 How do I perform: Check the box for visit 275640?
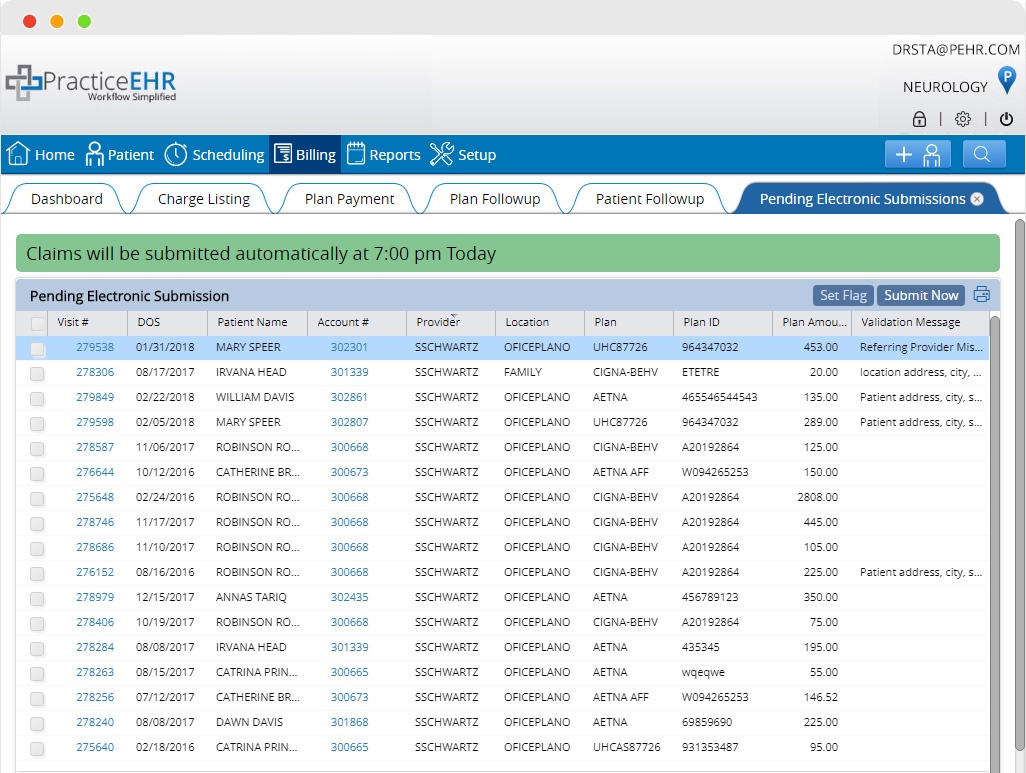click(x=37, y=748)
